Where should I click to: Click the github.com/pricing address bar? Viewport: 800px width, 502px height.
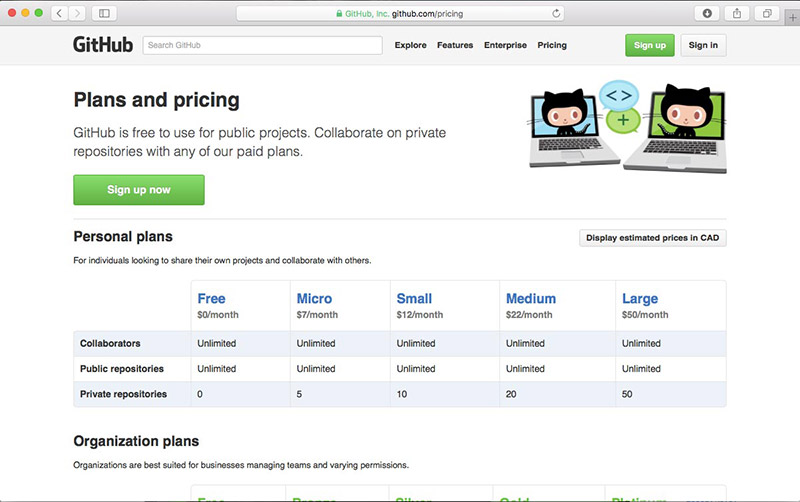(399, 13)
